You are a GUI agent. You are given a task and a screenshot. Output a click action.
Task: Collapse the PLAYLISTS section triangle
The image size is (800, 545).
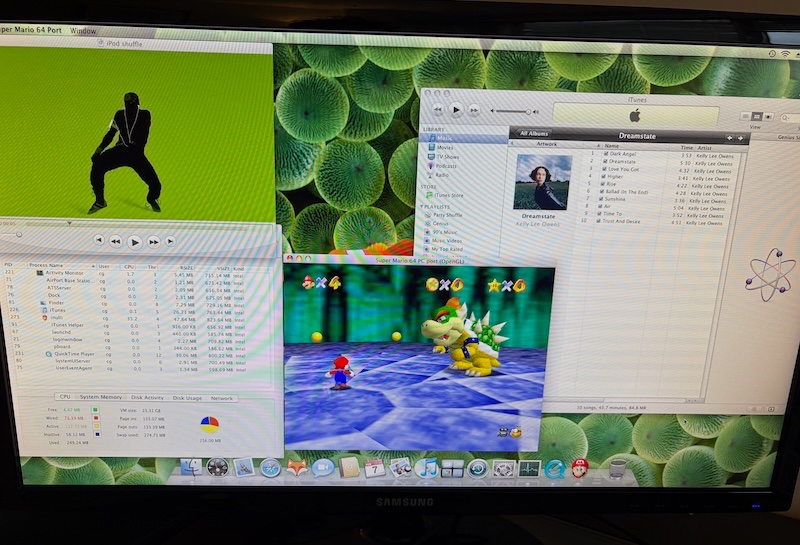coord(421,207)
